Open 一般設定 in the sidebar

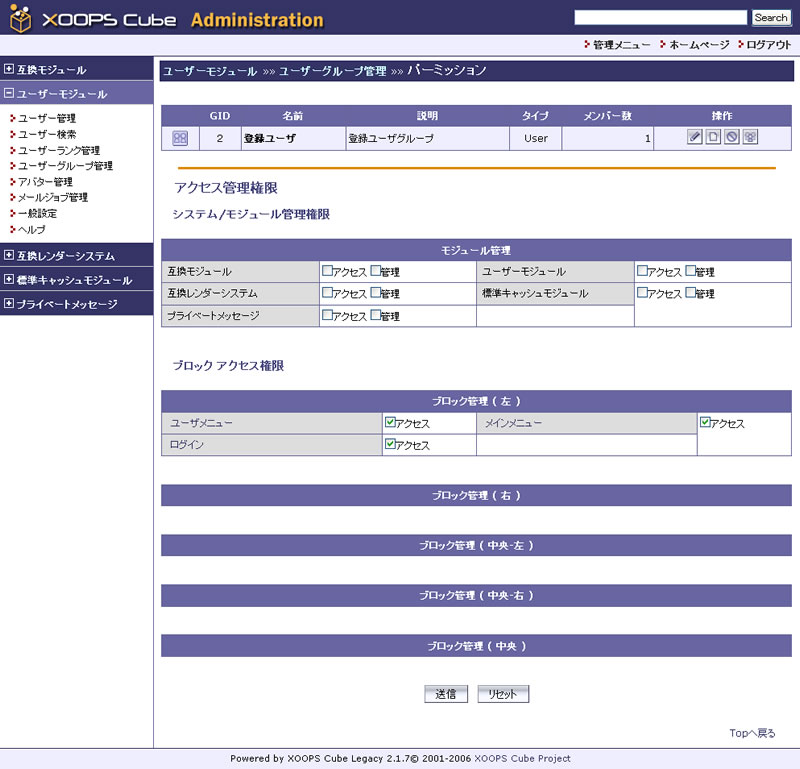pyautogui.click(x=37, y=213)
